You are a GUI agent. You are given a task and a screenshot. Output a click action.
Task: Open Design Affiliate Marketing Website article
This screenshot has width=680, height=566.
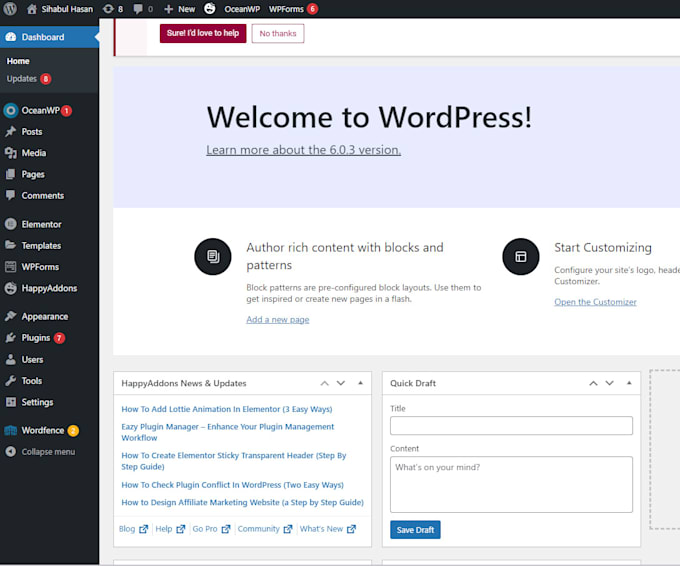[x=242, y=502]
